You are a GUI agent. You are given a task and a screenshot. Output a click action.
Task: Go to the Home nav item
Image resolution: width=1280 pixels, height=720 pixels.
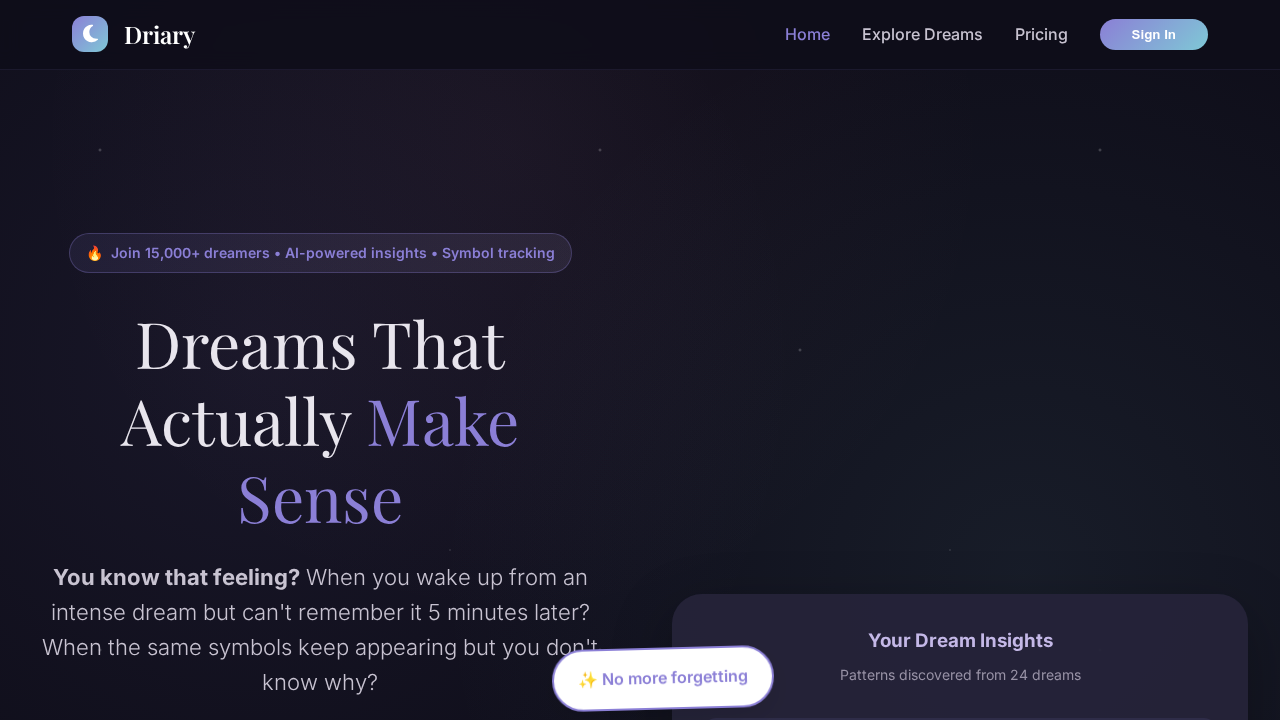pos(807,34)
